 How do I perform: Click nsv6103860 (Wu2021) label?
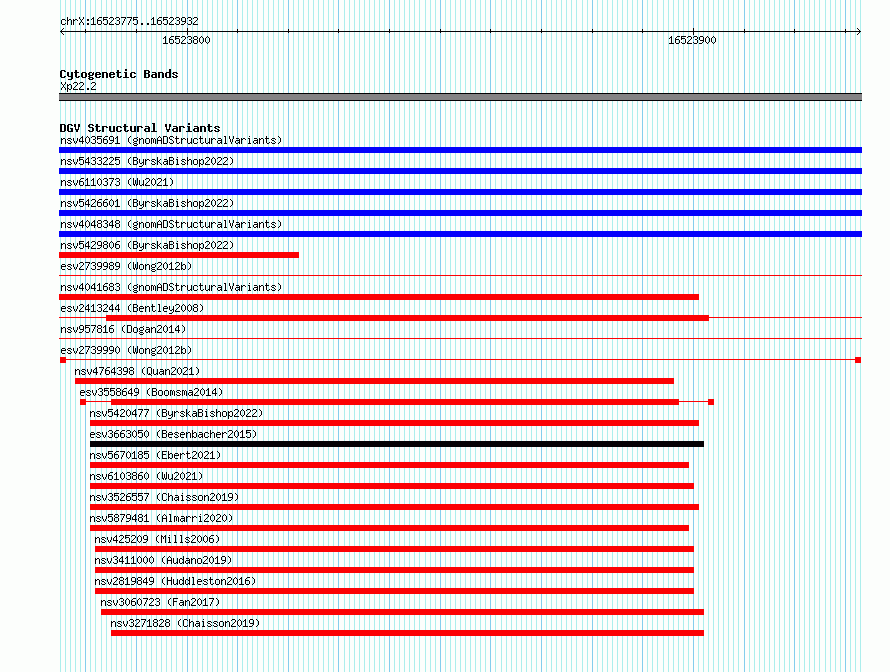pos(146,476)
